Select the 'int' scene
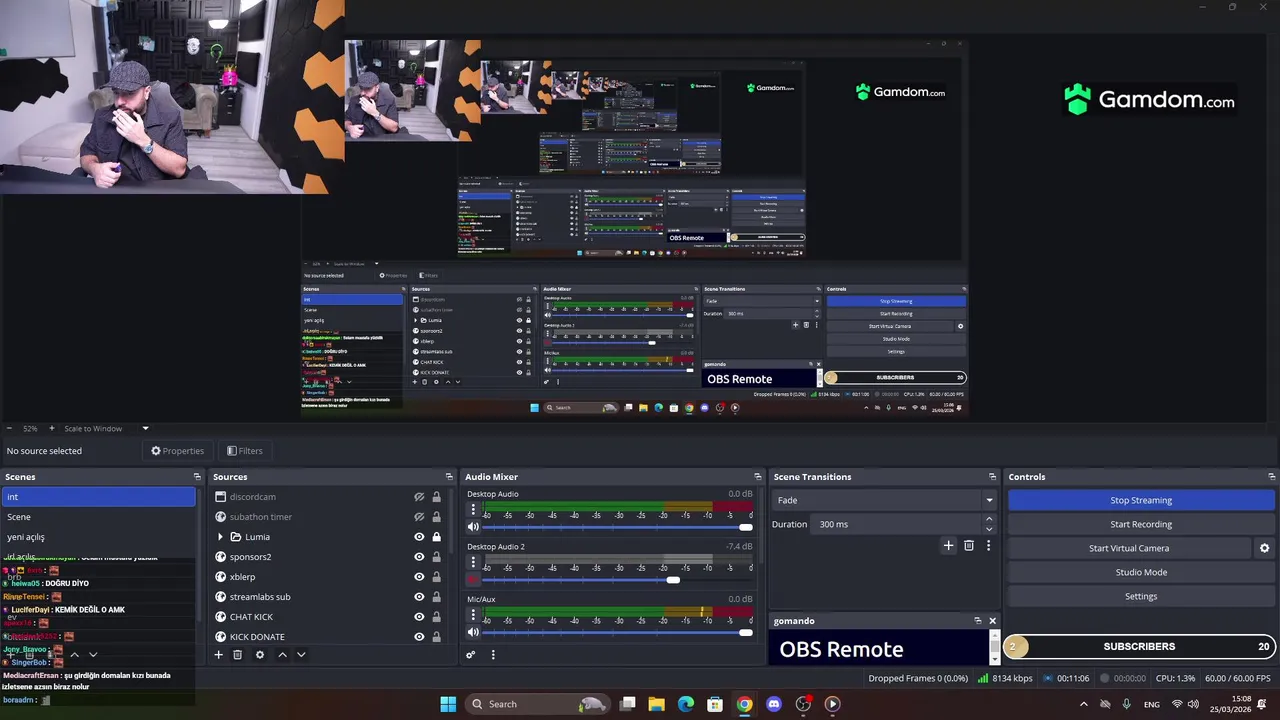Viewport: 1280px width, 720px height. (99, 497)
